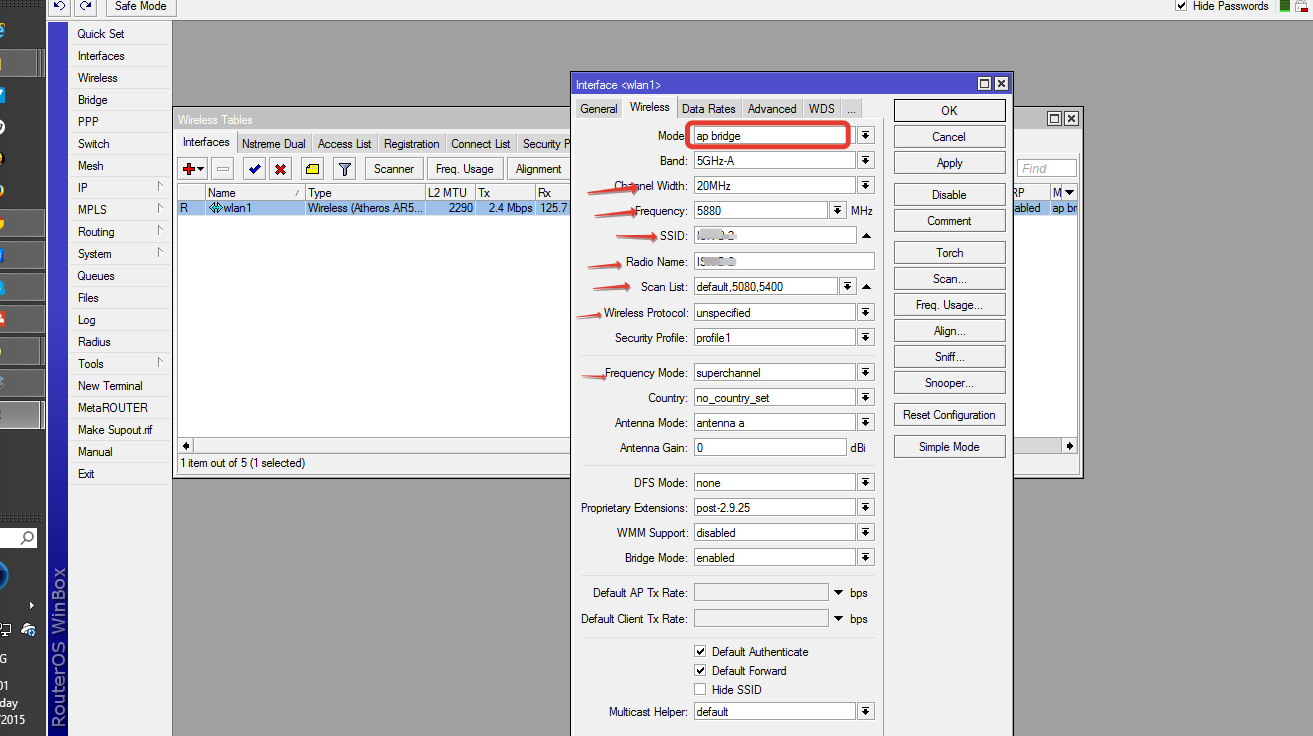This screenshot has height=736, width=1313.
Task: Open Bridge in the sidebar menu
Action: point(93,100)
